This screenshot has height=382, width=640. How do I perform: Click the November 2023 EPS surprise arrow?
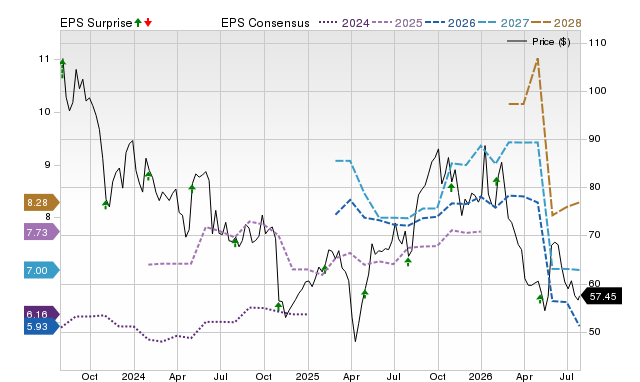click(x=106, y=205)
